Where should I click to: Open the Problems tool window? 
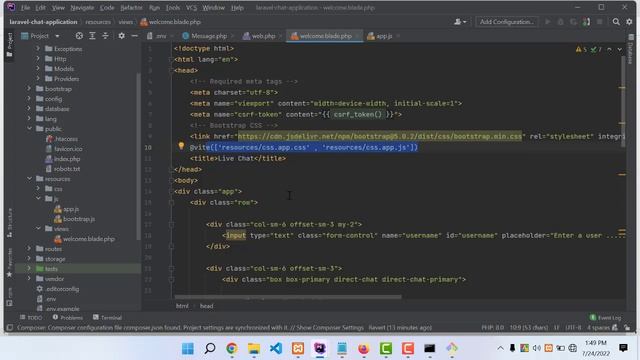pyautogui.click(x=68, y=318)
